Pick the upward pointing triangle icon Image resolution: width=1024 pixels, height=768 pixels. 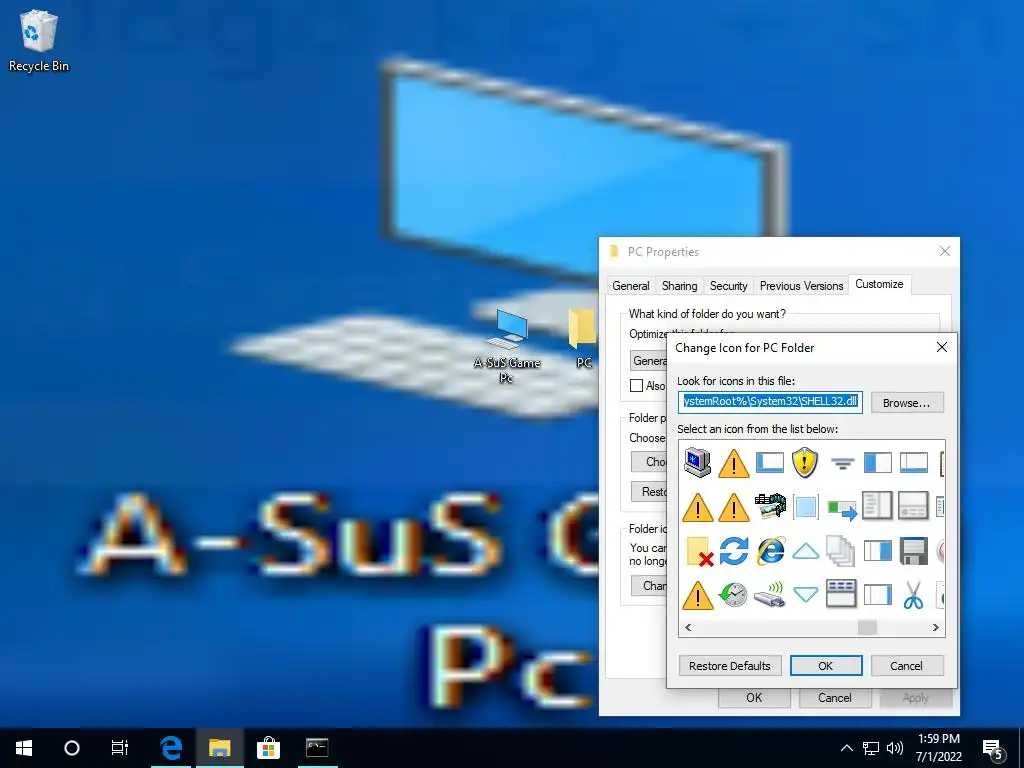[x=805, y=552]
